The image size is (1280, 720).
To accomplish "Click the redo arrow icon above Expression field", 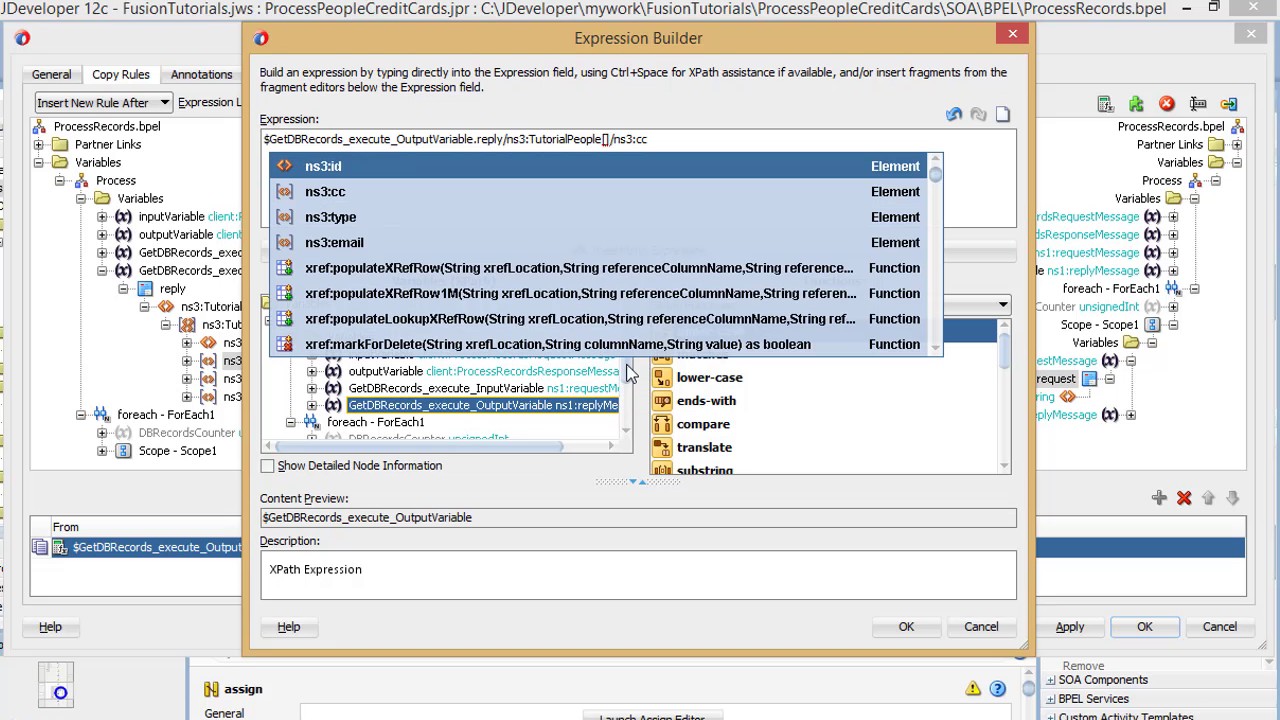I will 978,115.
